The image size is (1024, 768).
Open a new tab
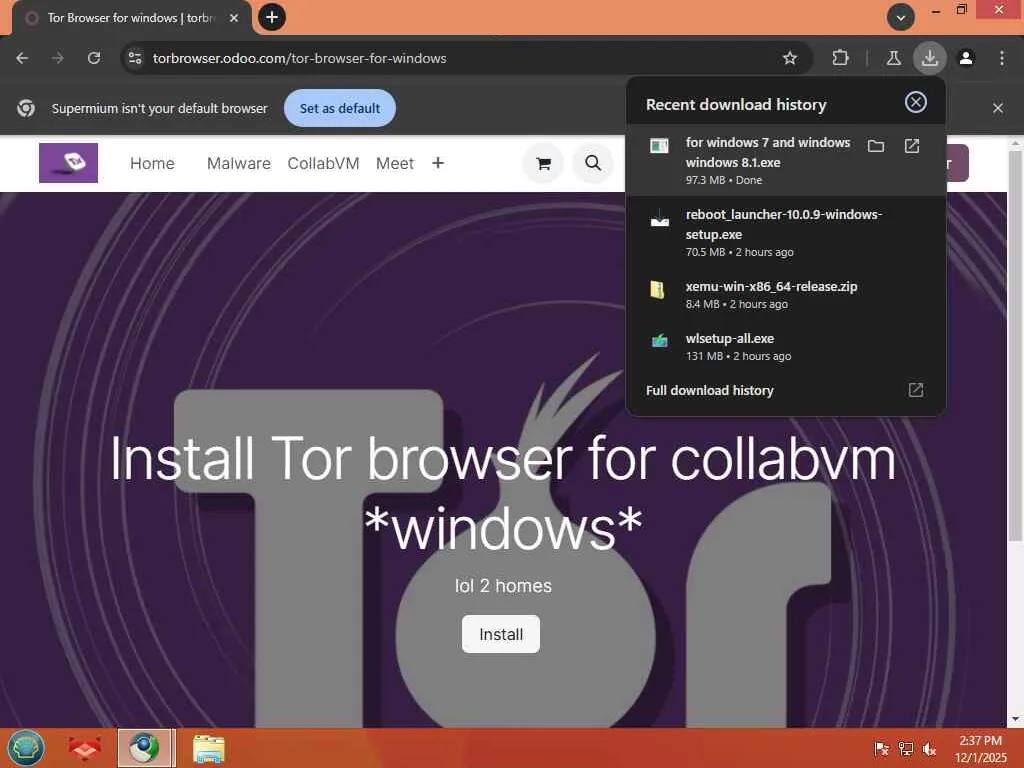272,17
